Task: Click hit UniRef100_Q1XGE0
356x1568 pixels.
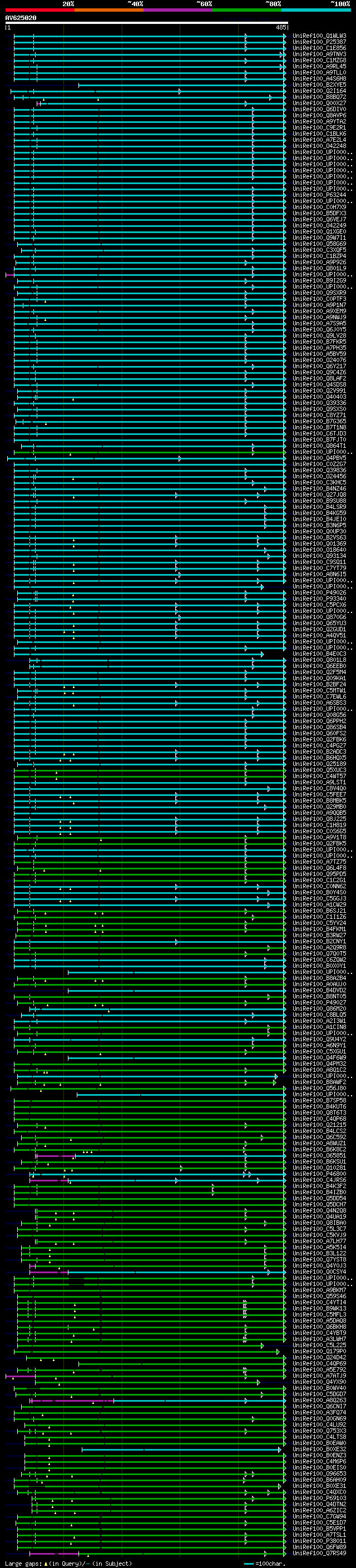Action: pos(319,231)
